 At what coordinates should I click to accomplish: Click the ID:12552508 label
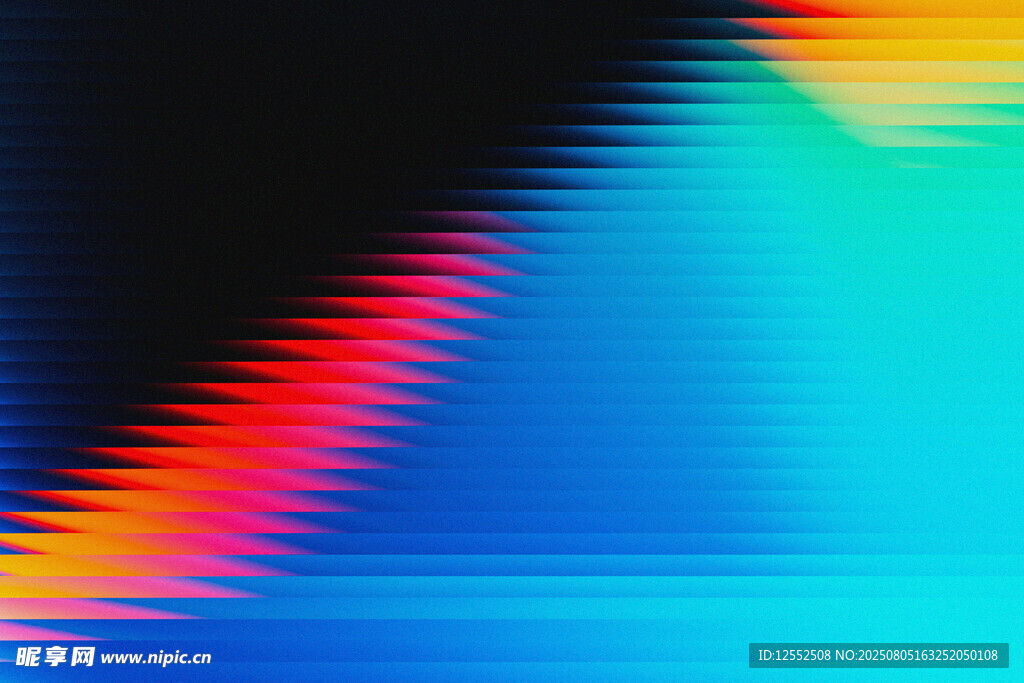pyautogui.click(x=794, y=656)
